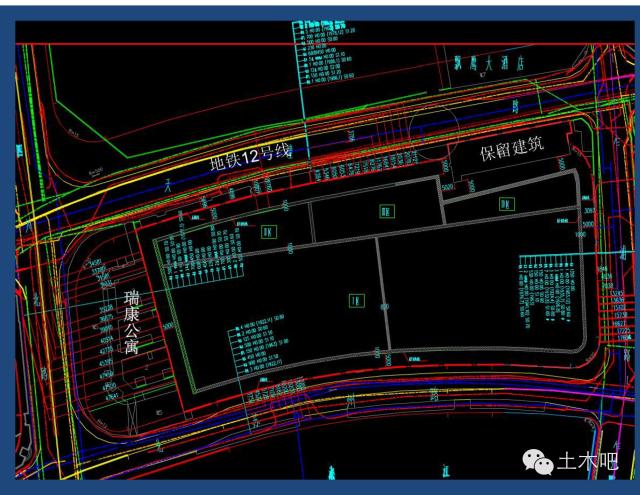Viewport: 640px width, 495px height.
Task: Select the 保留建筑 text label
Action: point(512,149)
